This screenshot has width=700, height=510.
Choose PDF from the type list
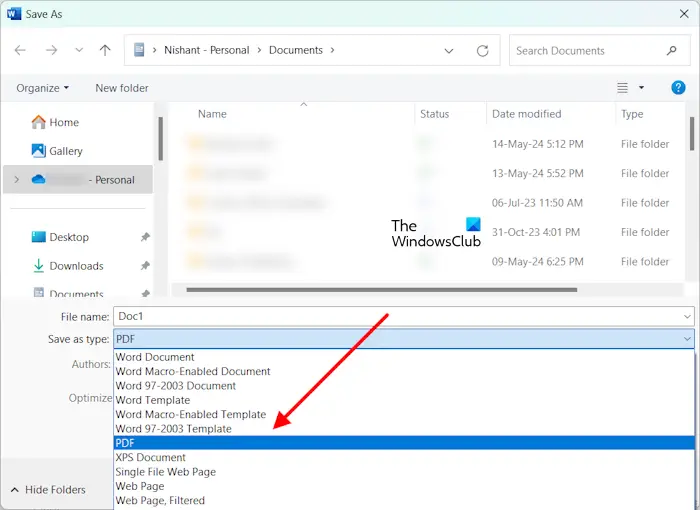click(x=404, y=443)
